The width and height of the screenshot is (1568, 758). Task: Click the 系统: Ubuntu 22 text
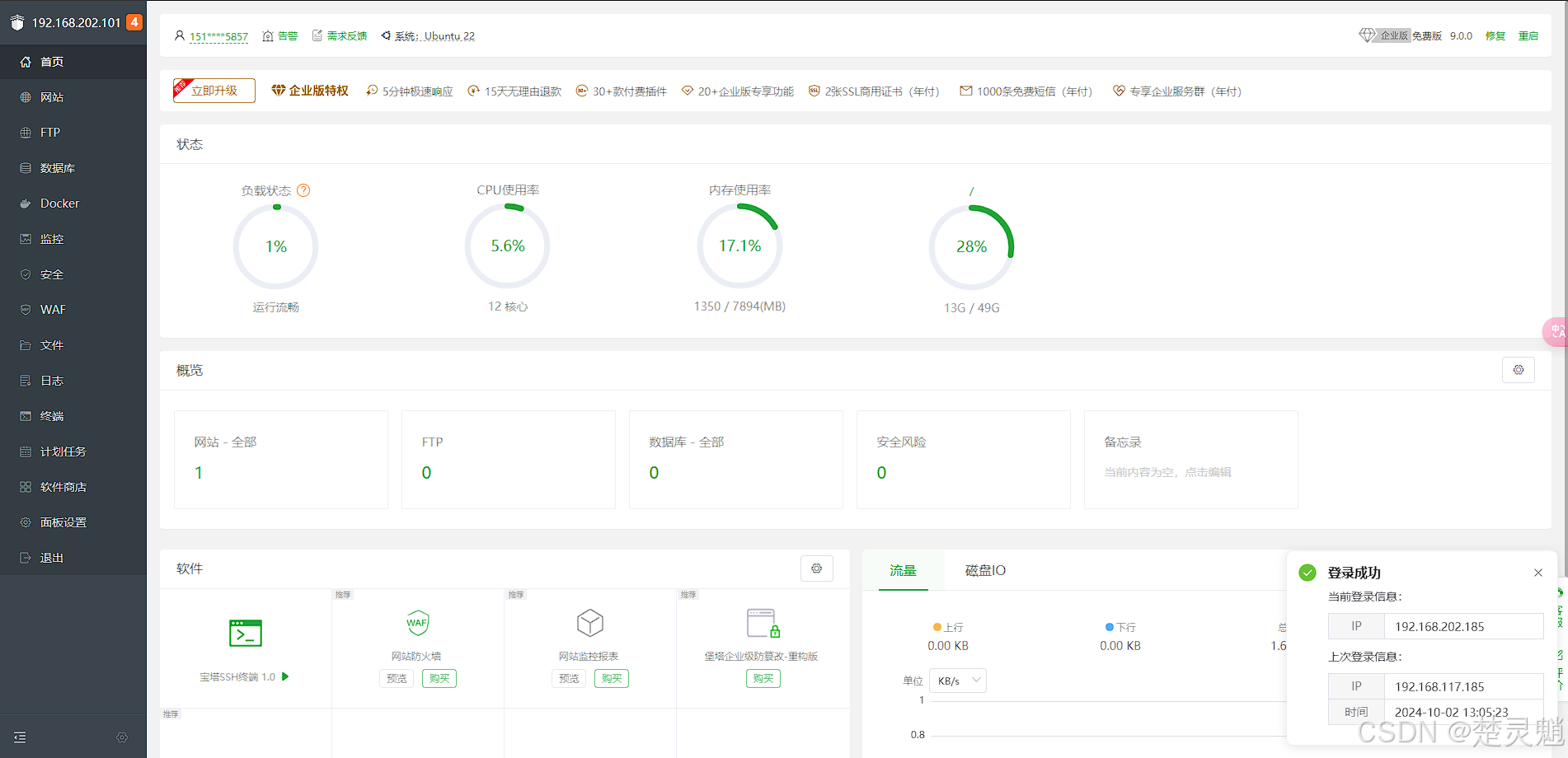coord(434,36)
